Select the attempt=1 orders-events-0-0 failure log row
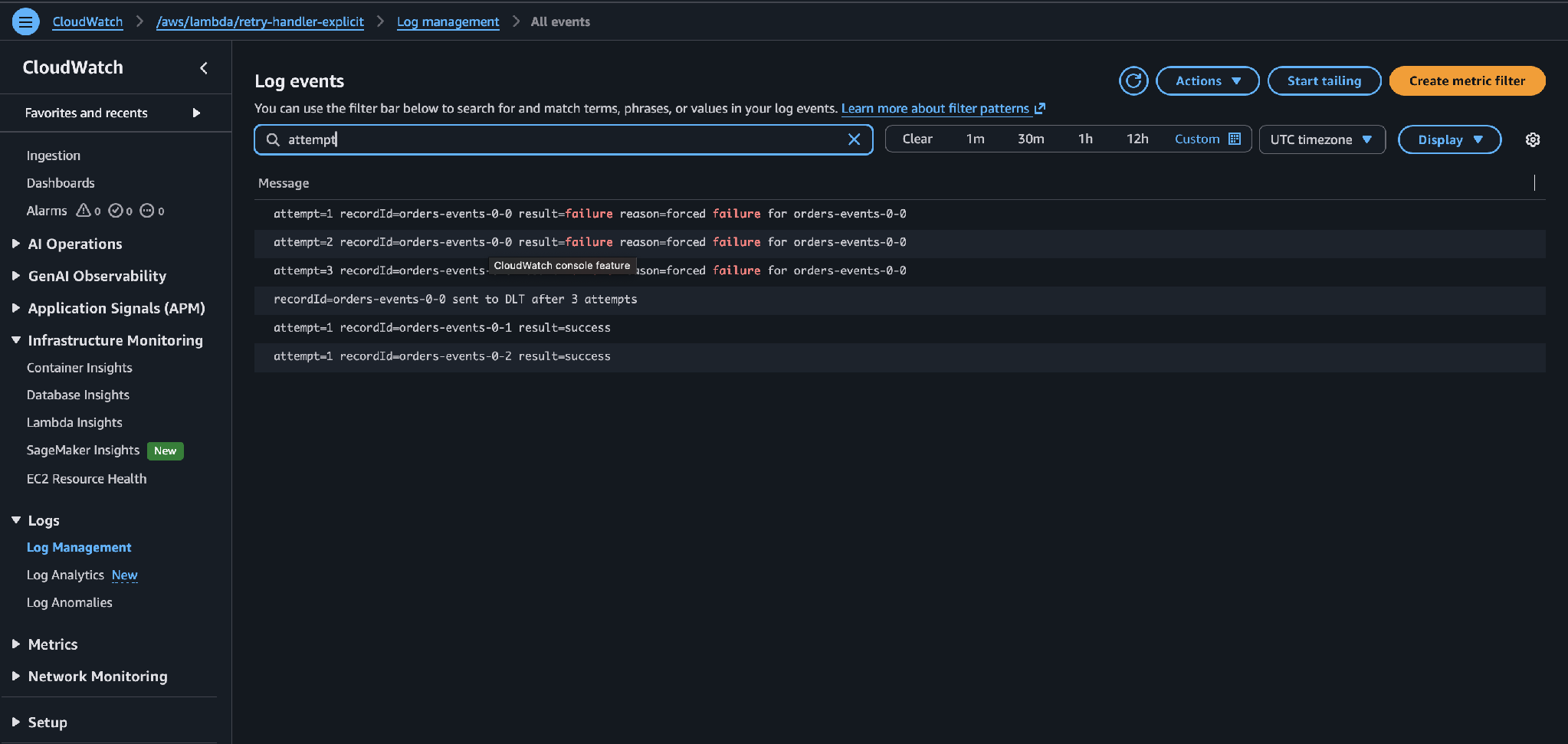Viewport: 1568px width, 744px height. [x=900, y=214]
